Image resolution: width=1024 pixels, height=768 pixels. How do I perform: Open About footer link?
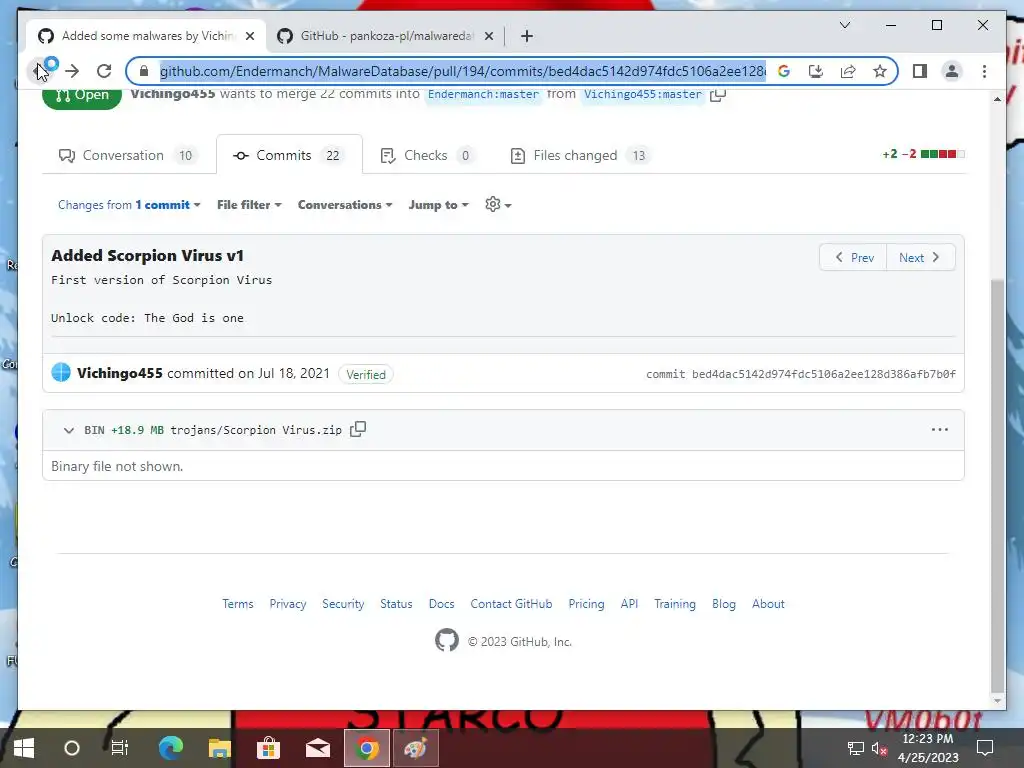tap(768, 603)
